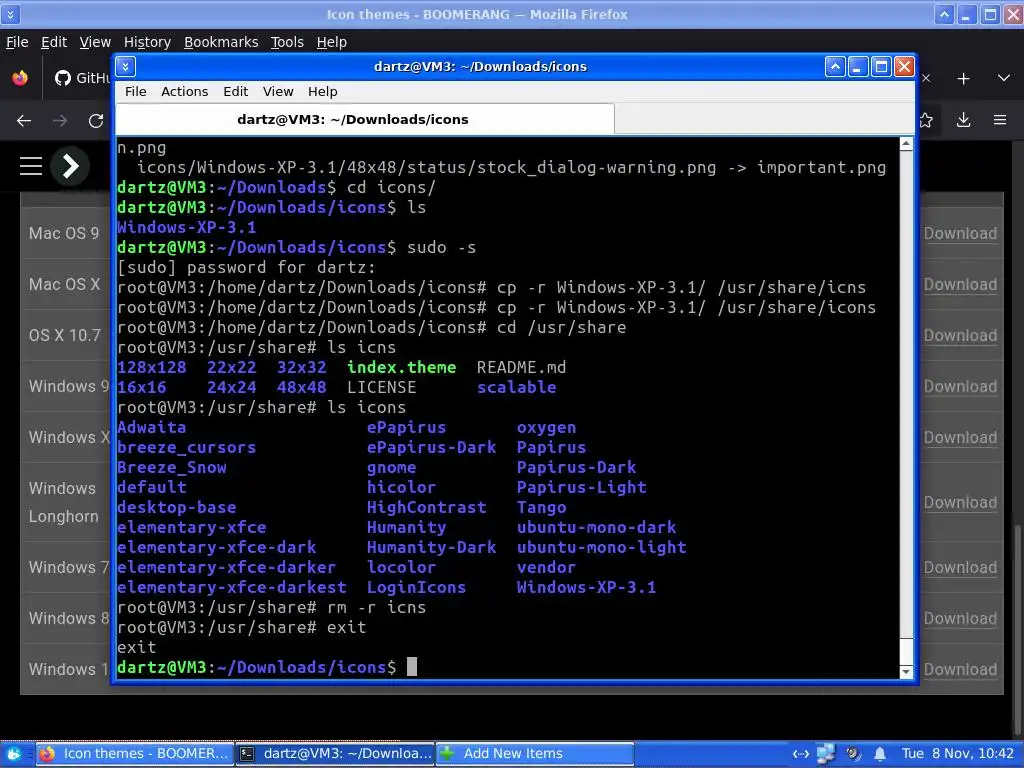Click Download link for Windows 7

pyautogui.click(x=960, y=568)
